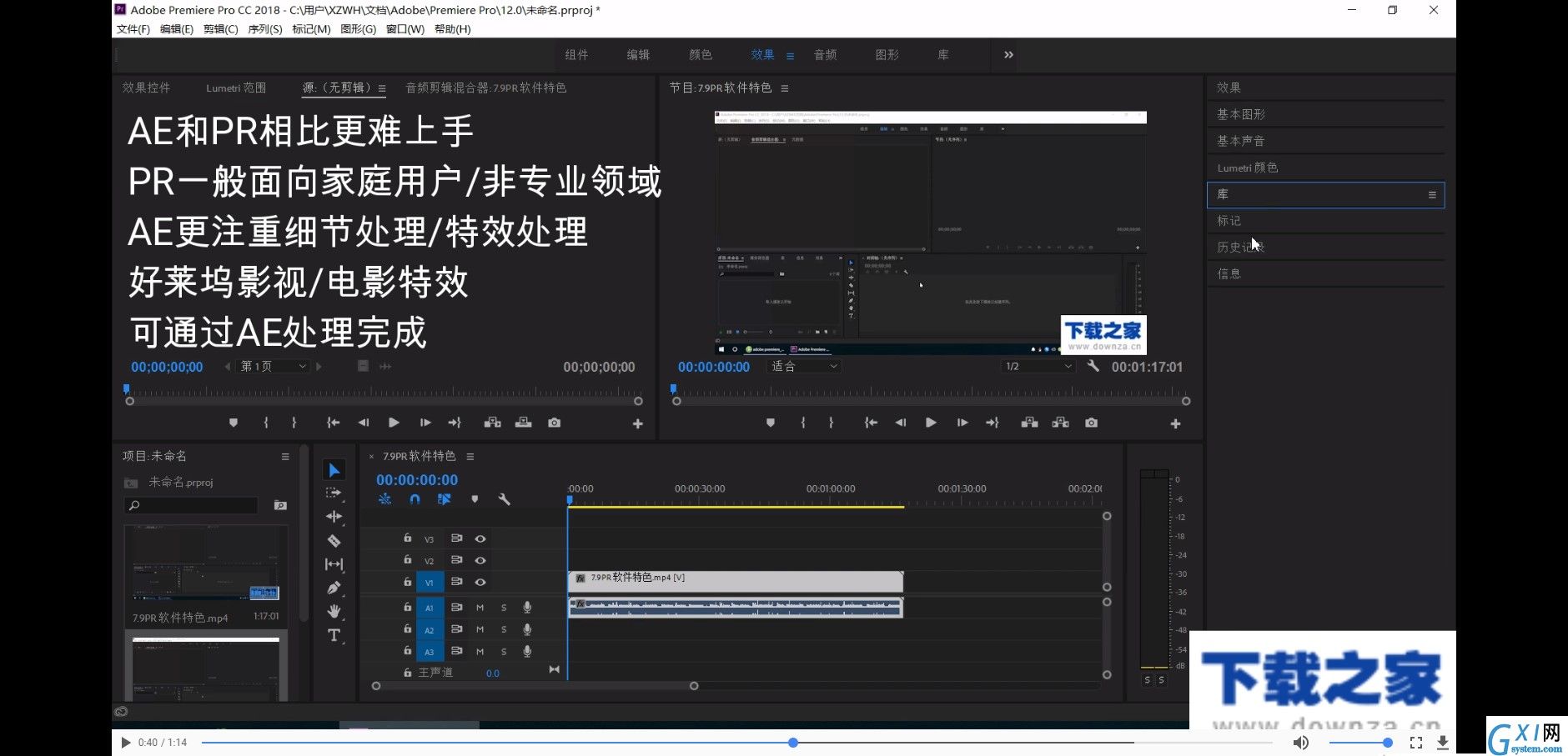Switch to 音频 workspace tab
Image resolution: width=1568 pixels, height=756 pixels.
[826, 55]
